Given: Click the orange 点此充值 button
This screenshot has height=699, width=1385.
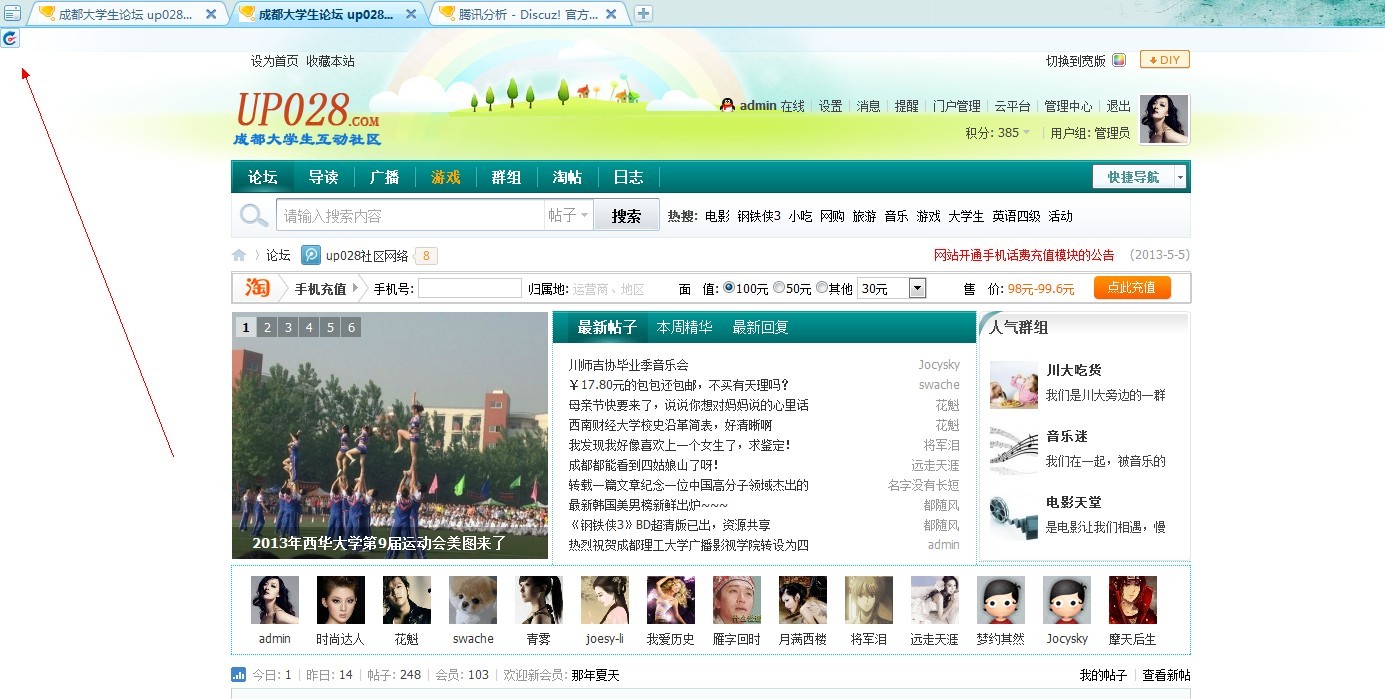Looking at the screenshot, I should pos(1132,288).
